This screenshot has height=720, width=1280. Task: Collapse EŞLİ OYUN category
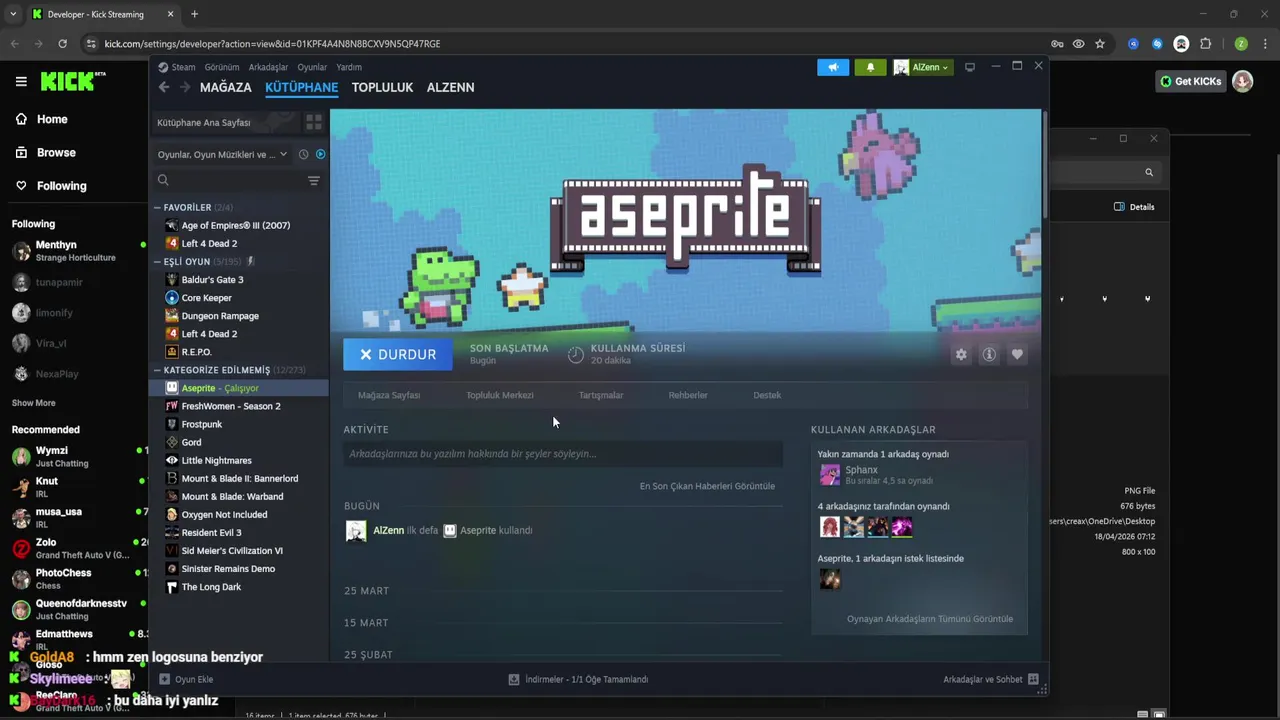point(157,261)
